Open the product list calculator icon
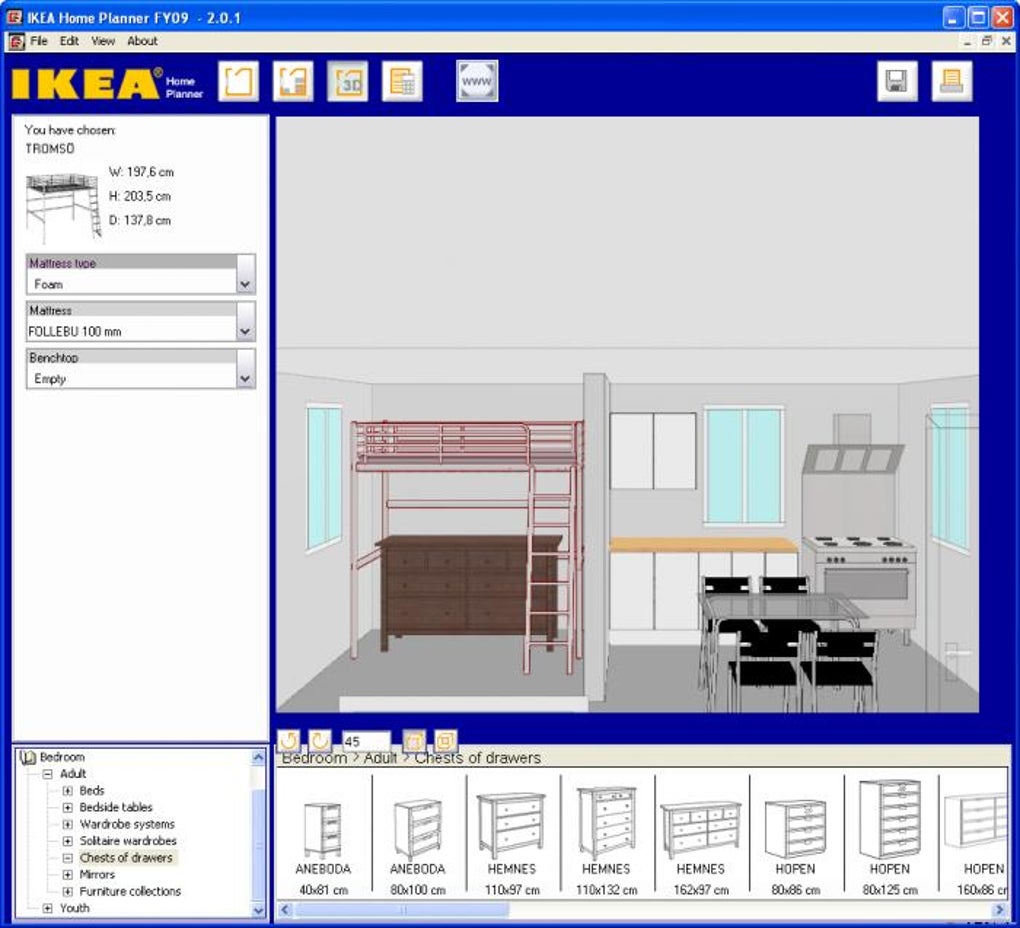This screenshot has height=928, width=1020. point(402,82)
